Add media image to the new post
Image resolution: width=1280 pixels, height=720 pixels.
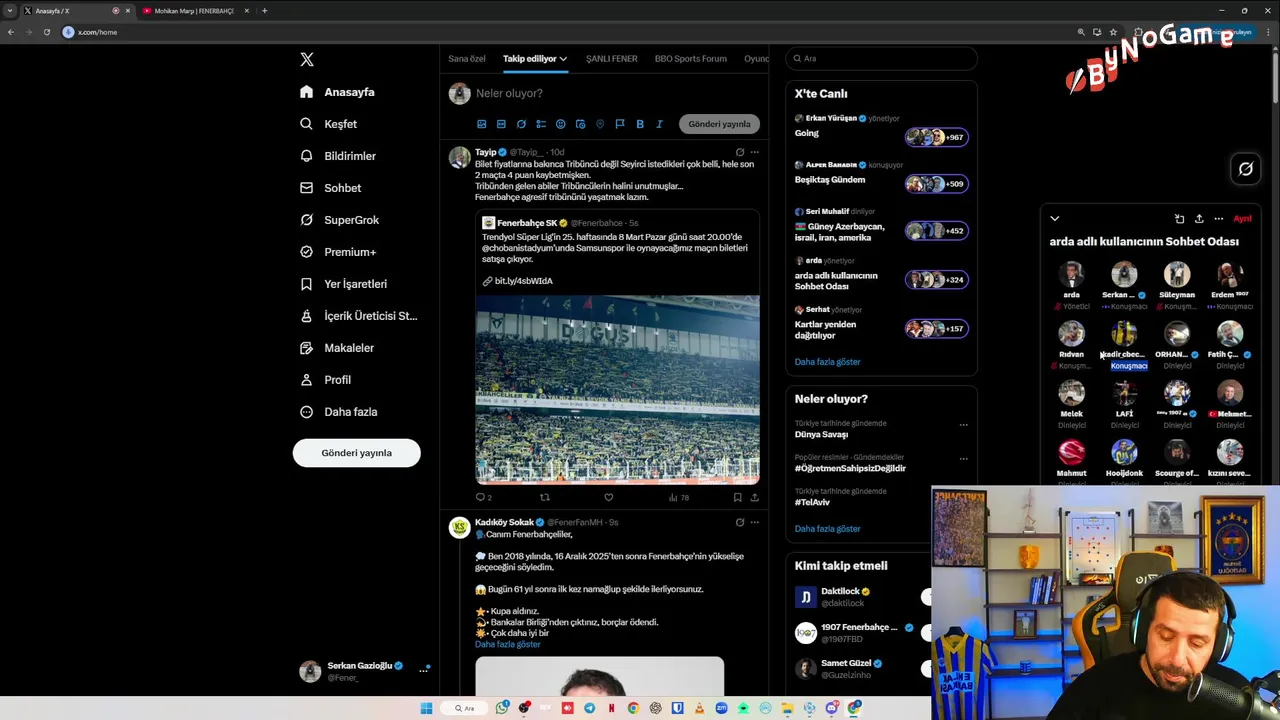(481, 124)
